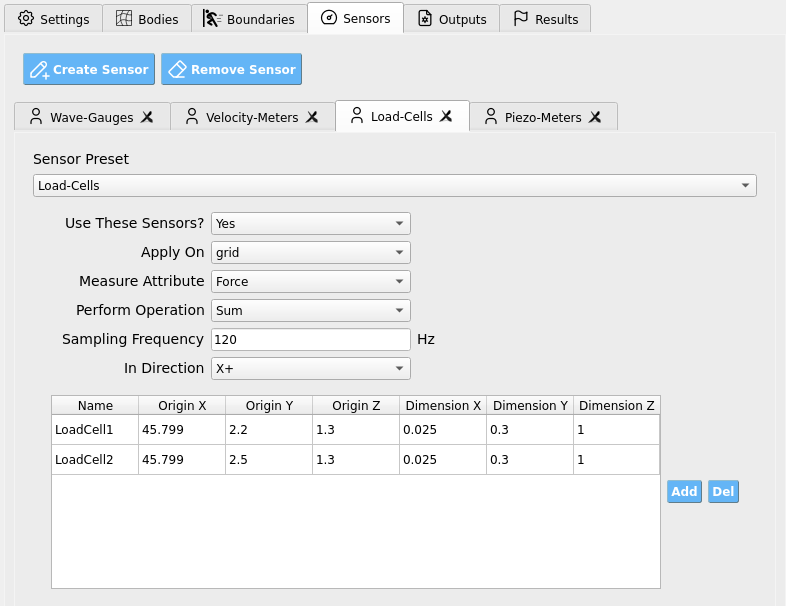This screenshot has height=606, width=786.
Task: Click LoadCell1 Origin X value 45.799
Action: 182,430
